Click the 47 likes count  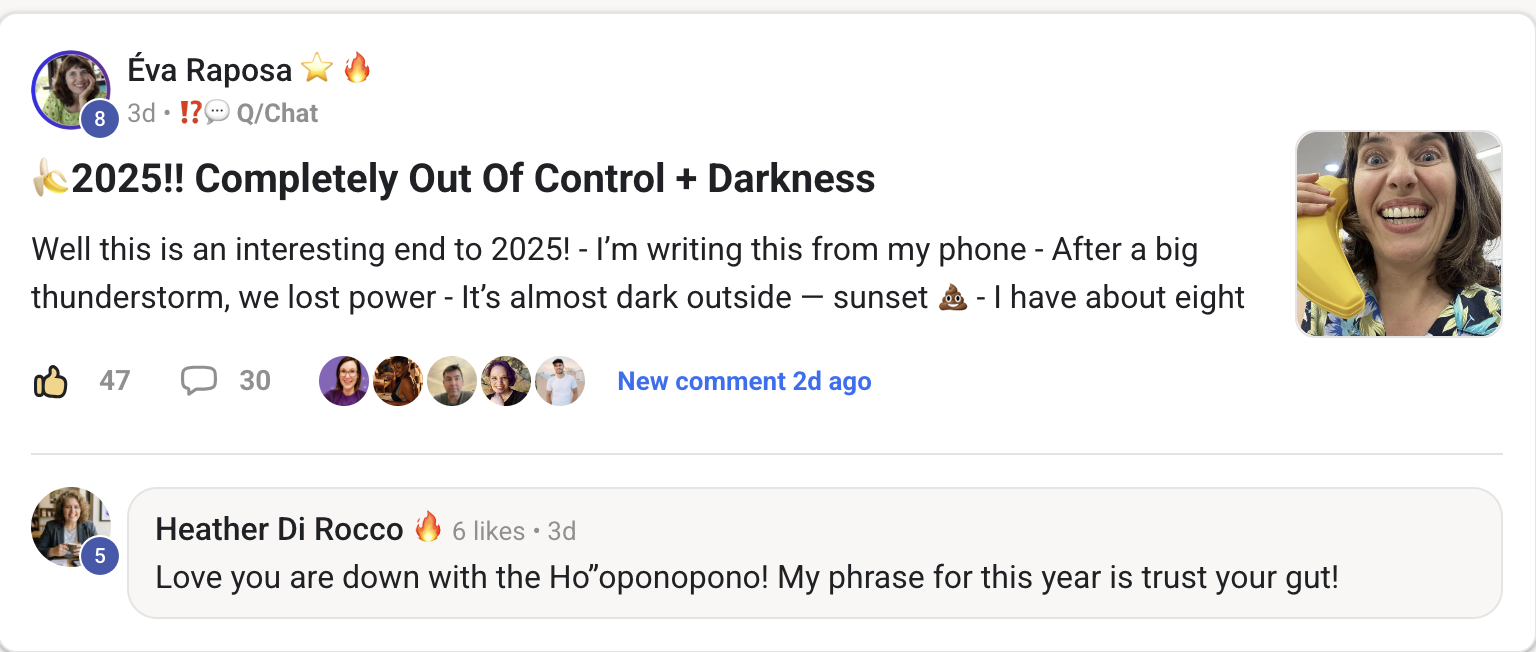(115, 381)
